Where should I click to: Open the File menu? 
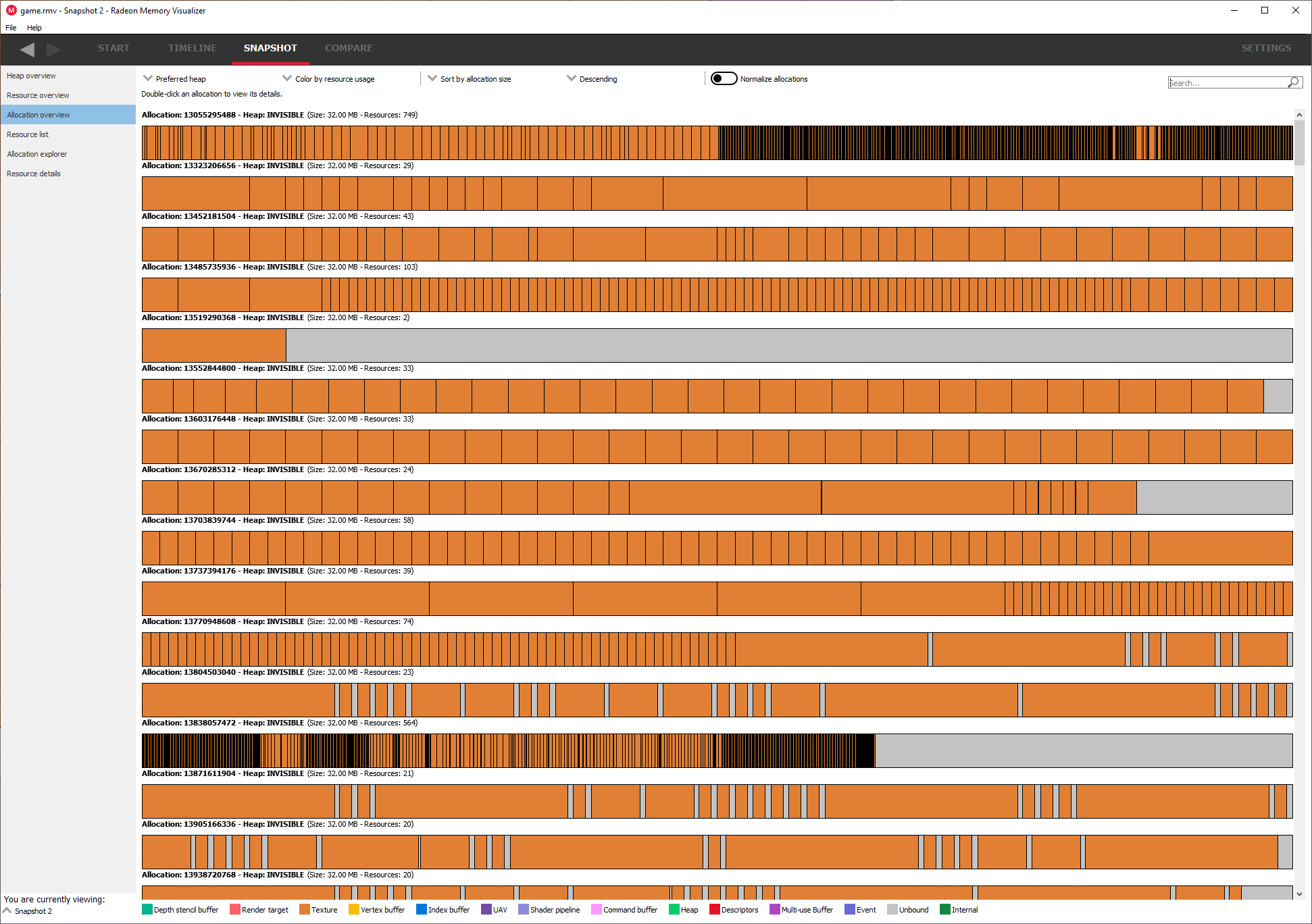(11, 28)
